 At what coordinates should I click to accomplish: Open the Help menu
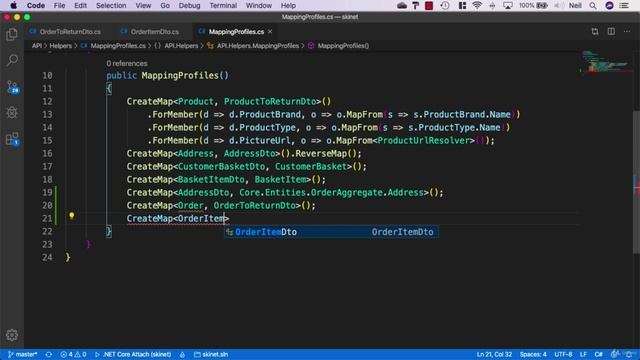pyautogui.click(x=288, y=5)
